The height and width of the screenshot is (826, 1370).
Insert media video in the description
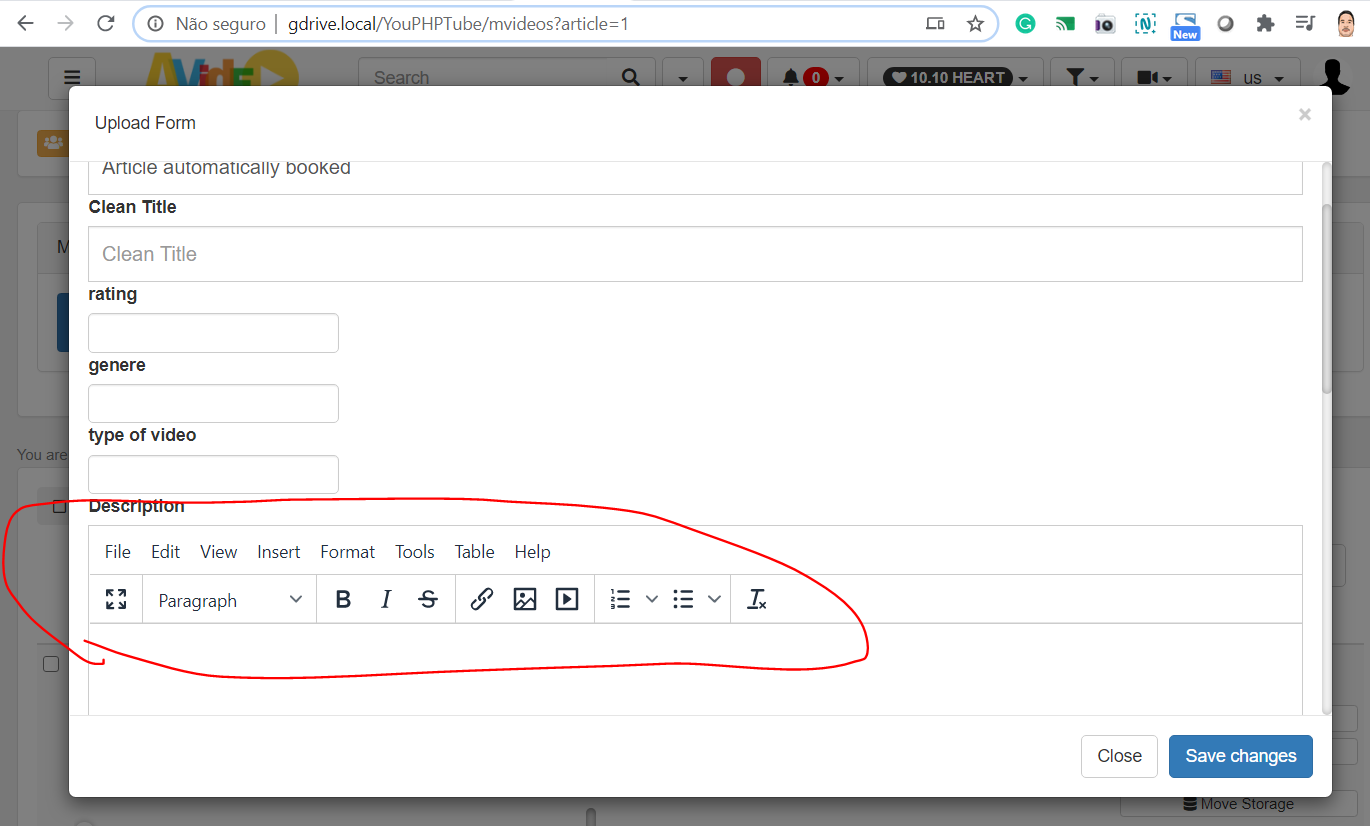click(567, 599)
